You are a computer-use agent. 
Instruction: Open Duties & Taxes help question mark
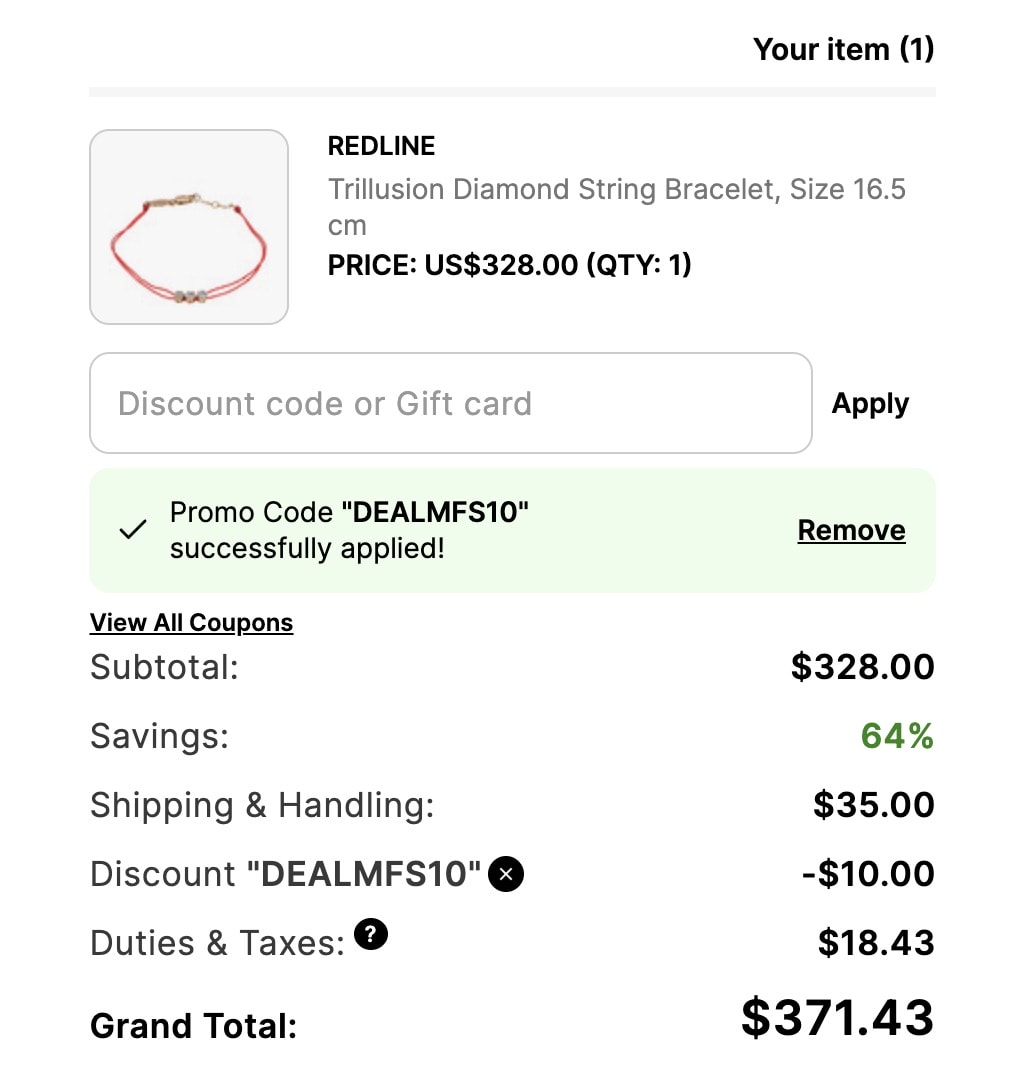(371, 934)
